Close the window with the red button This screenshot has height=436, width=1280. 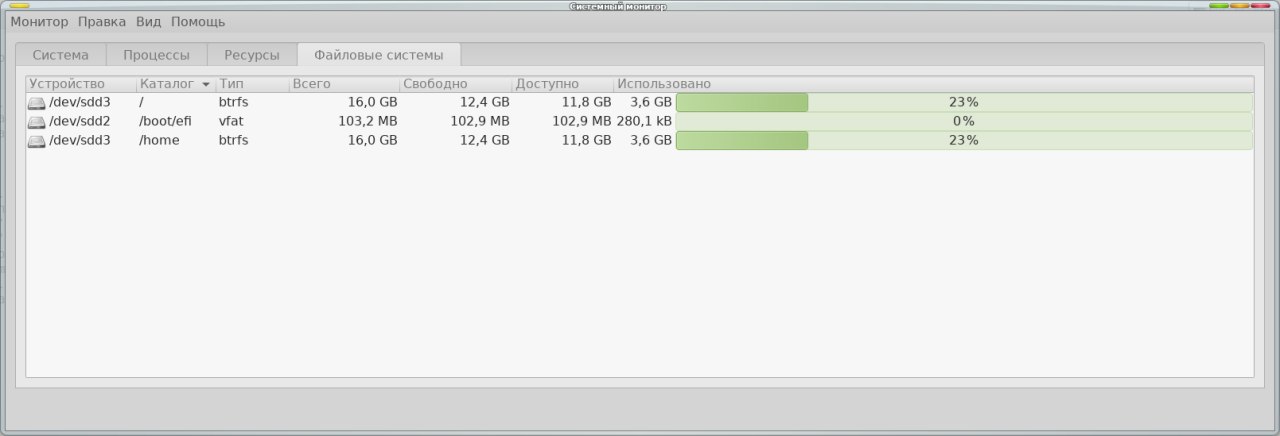1260,6
